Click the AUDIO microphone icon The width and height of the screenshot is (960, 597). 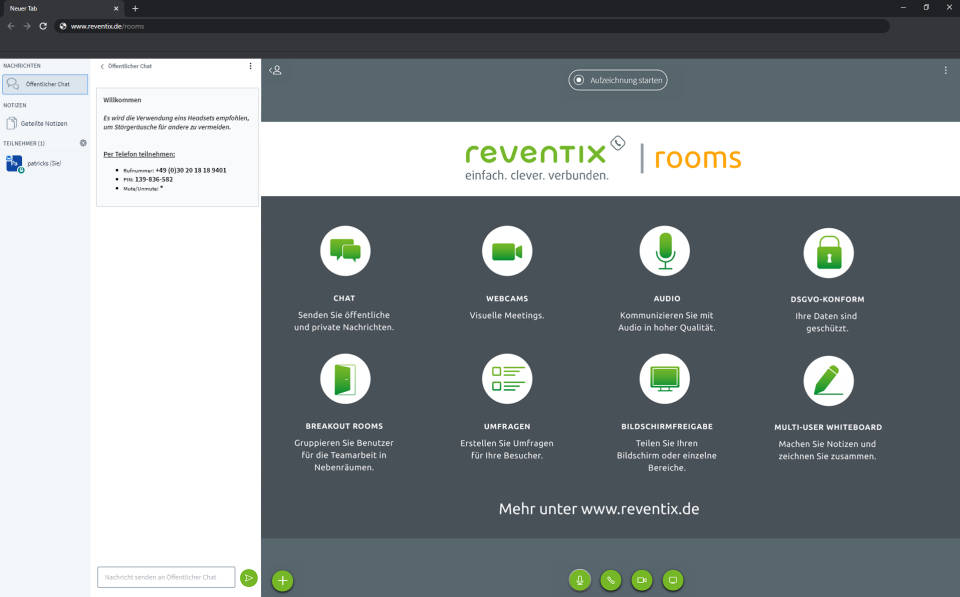tap(665, 251)
